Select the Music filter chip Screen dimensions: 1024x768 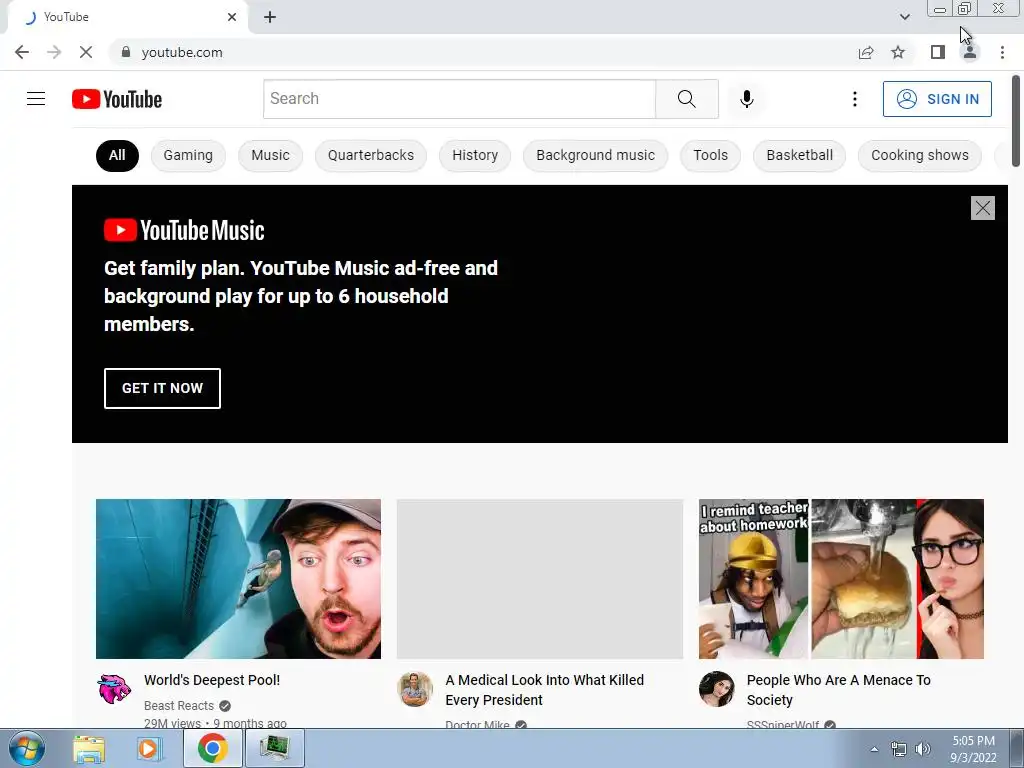[x=270, y=155]
